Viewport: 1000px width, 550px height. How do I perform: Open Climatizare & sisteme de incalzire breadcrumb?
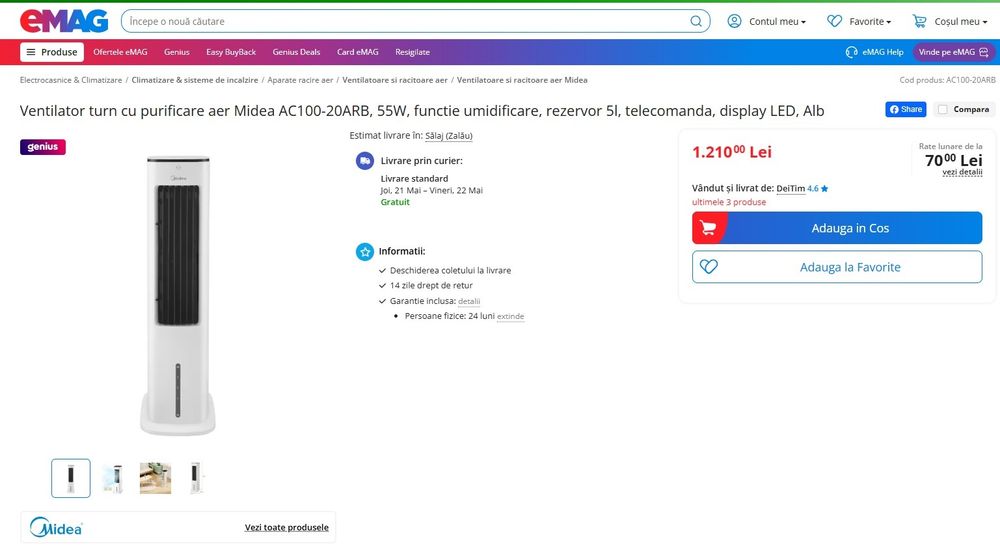click(195, 80)
